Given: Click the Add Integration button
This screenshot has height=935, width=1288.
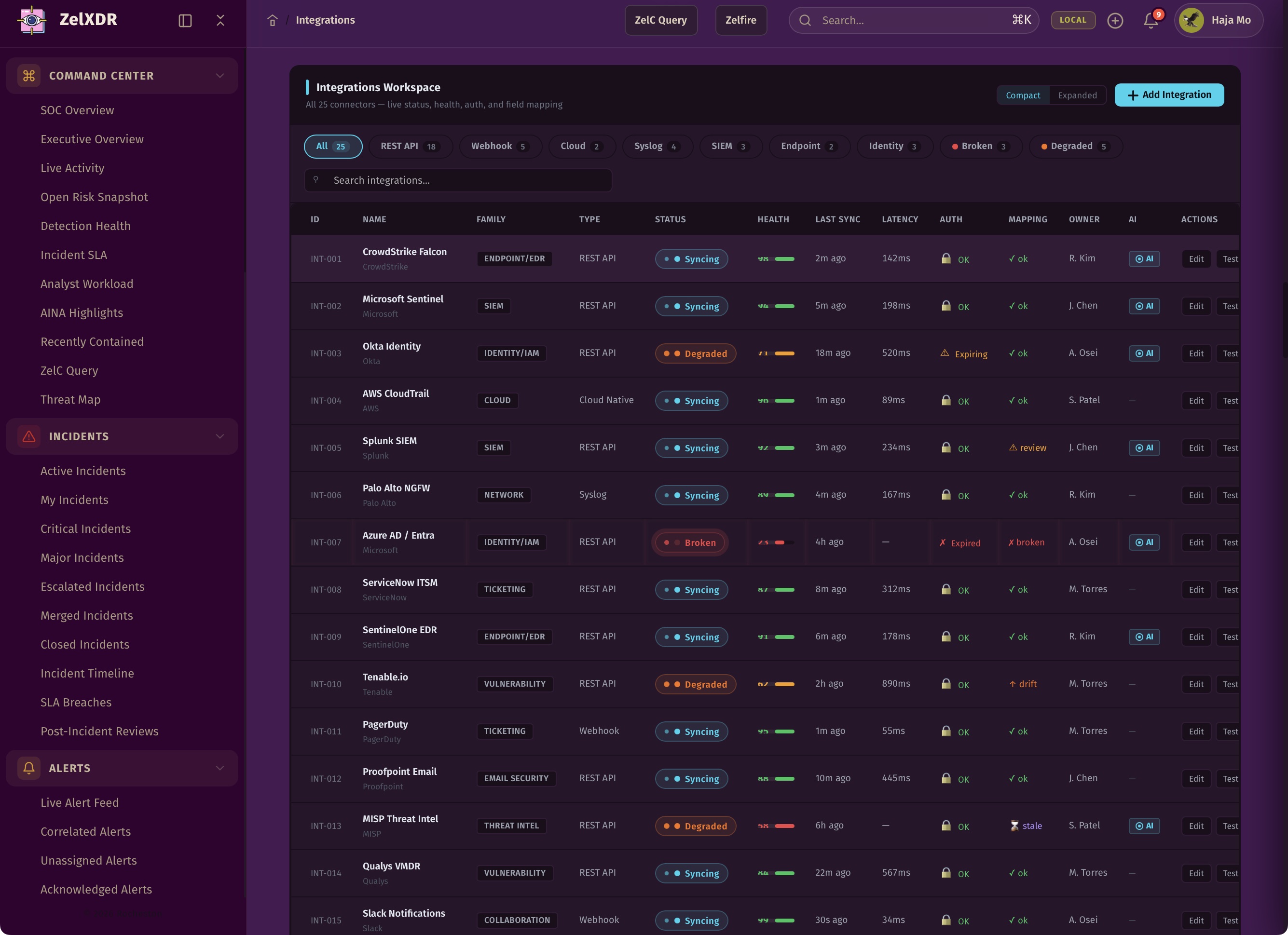Looking at the screenshot, I should click(x=1169, y=95).
